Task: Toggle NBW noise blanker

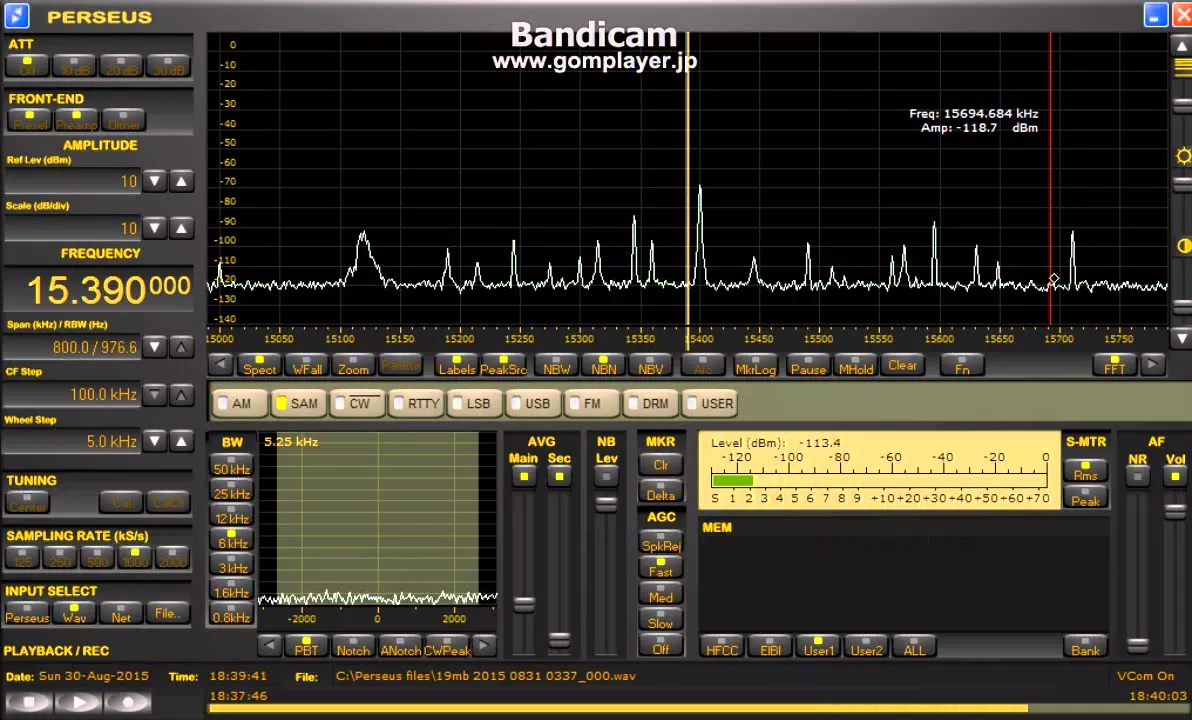Action: [556, 366]
